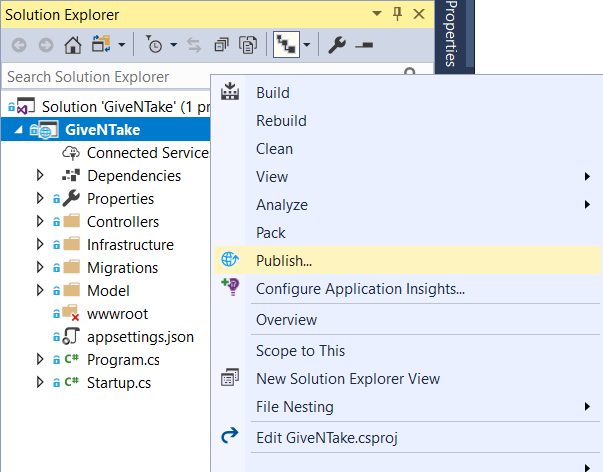Toggle the Track Active Item button
This screenshot has height=472, width=603.
pos(286,45)
